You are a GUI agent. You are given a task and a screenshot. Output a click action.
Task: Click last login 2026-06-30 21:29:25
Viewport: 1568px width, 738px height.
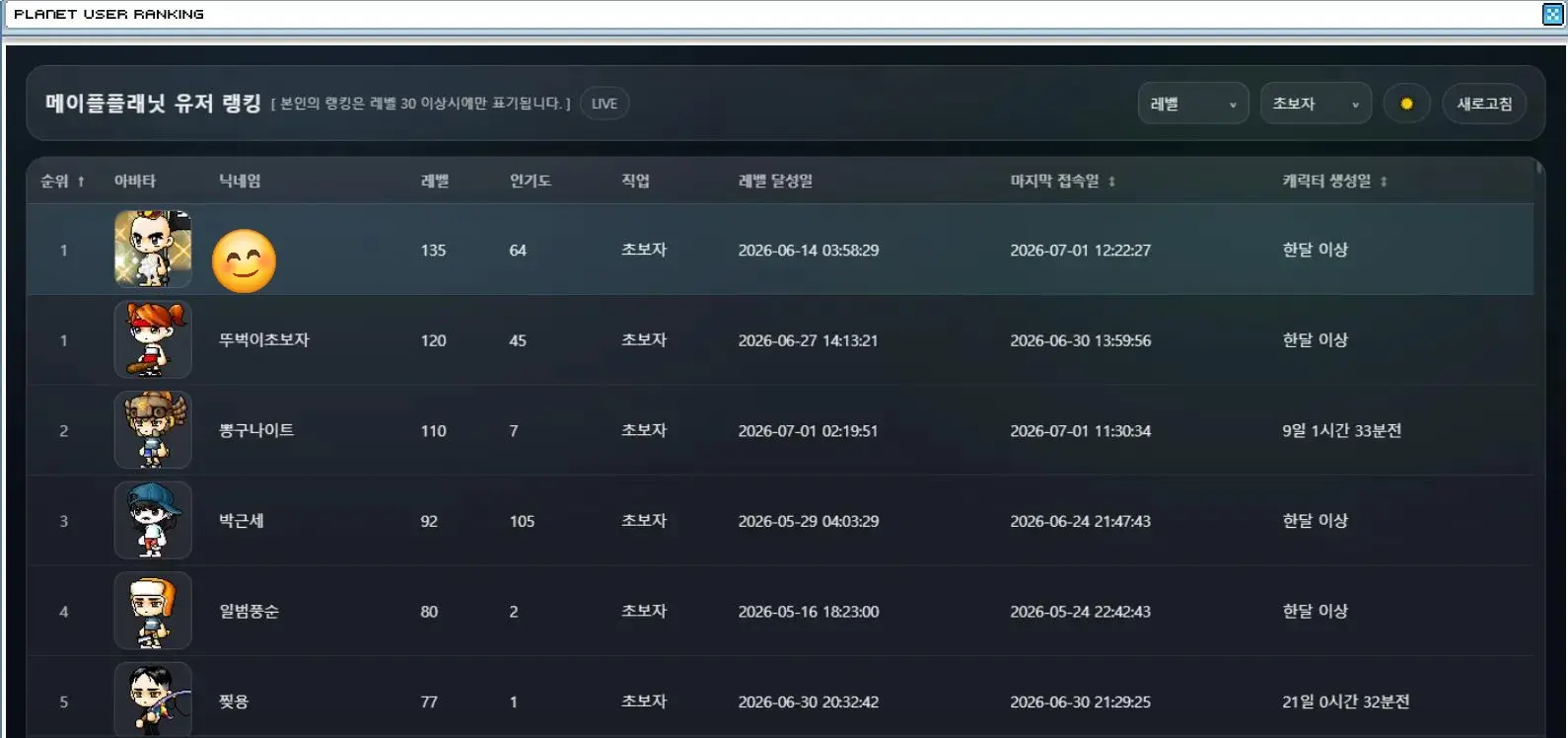[x=1081, y=702]
